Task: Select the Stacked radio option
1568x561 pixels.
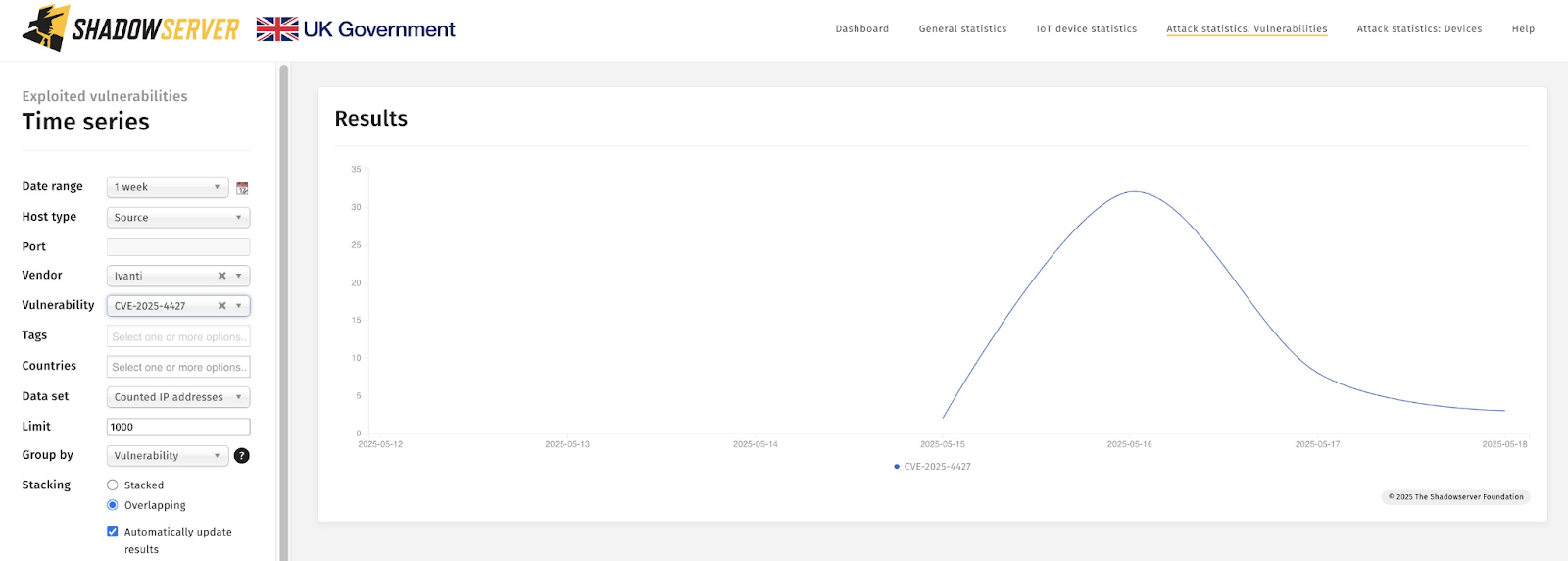Action: pos(113,485)
